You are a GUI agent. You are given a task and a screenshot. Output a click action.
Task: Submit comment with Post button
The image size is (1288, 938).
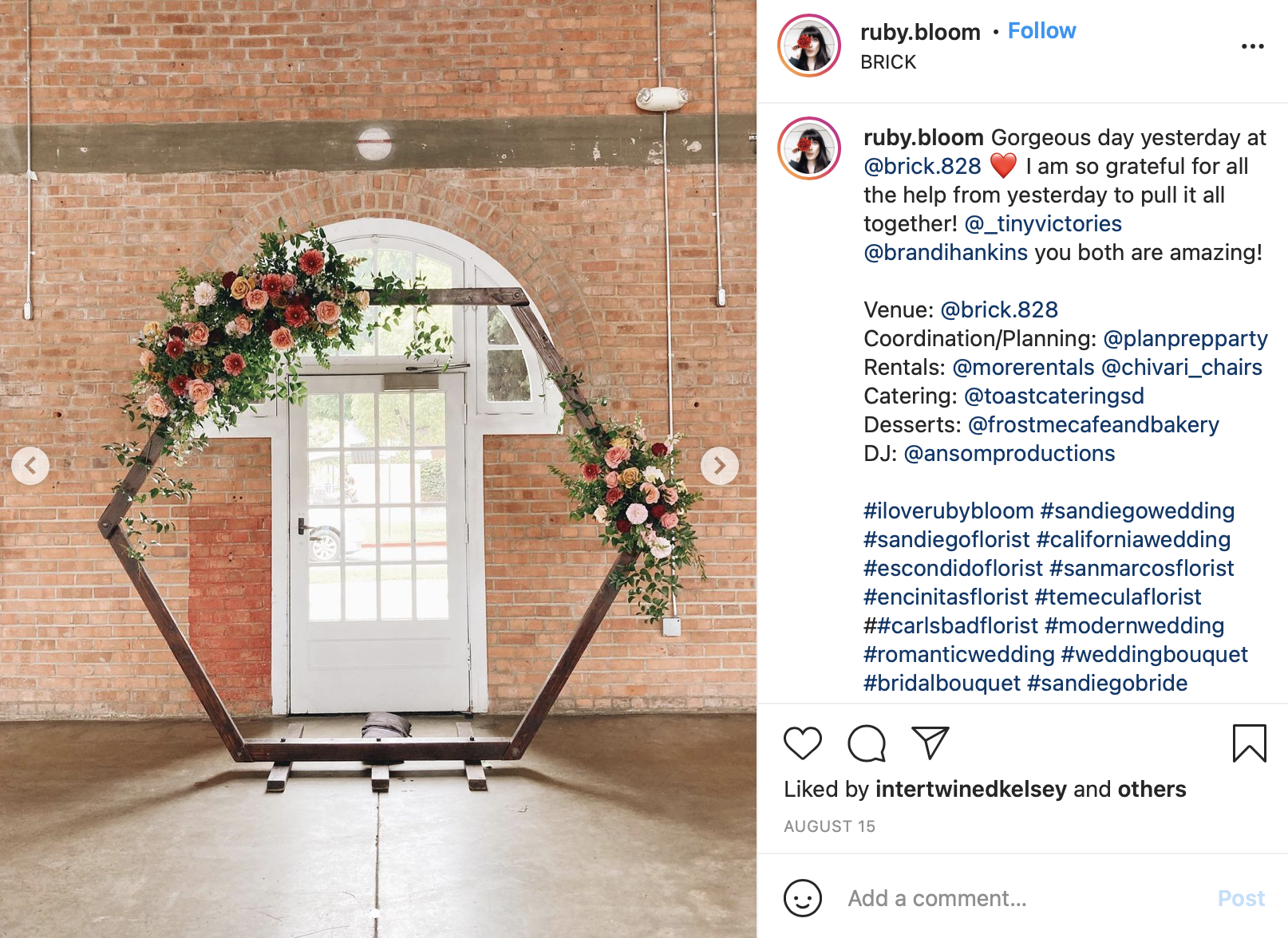tap(1241, 898)
